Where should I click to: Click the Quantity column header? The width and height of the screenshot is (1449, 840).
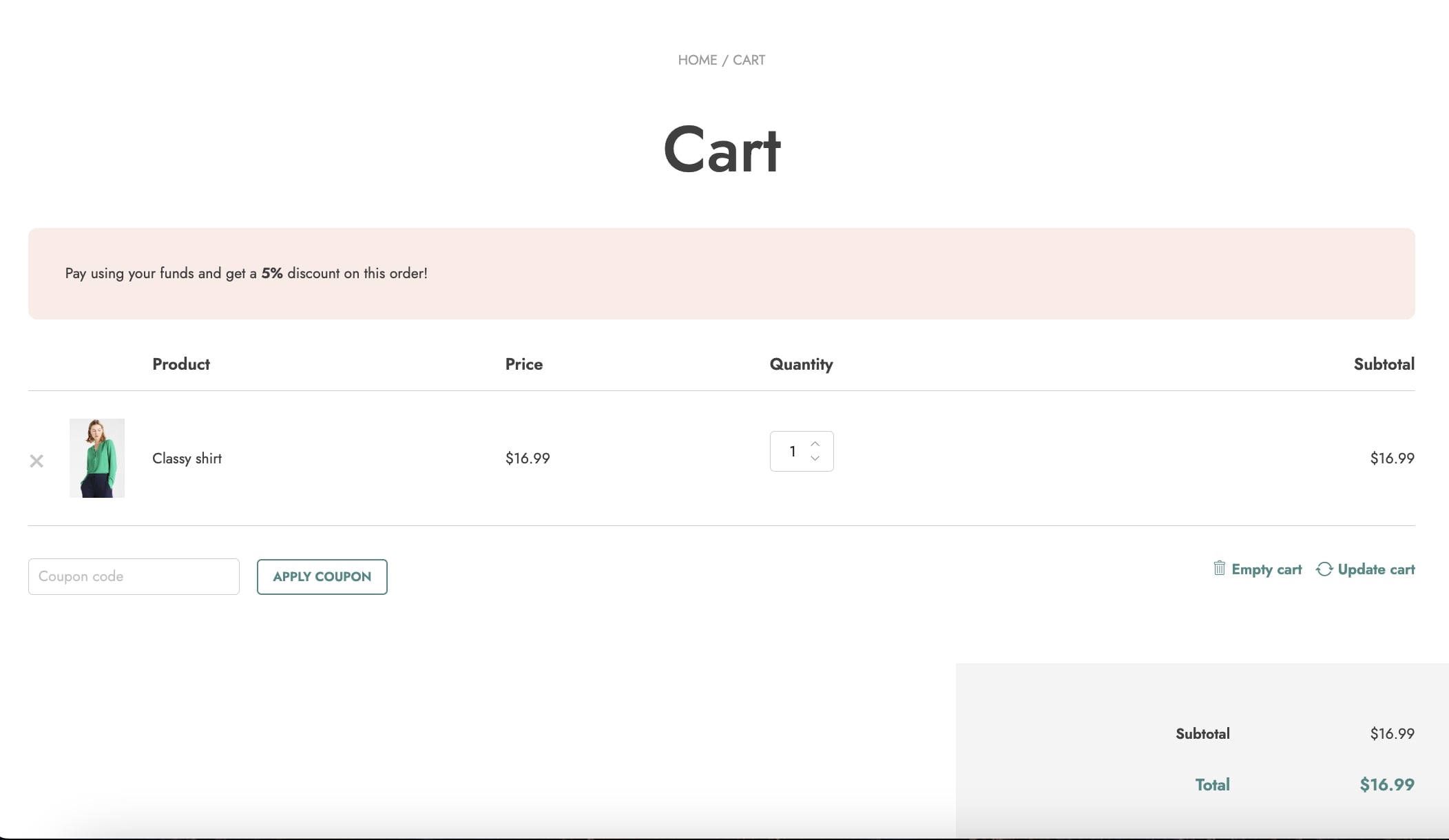pos(801,364)
